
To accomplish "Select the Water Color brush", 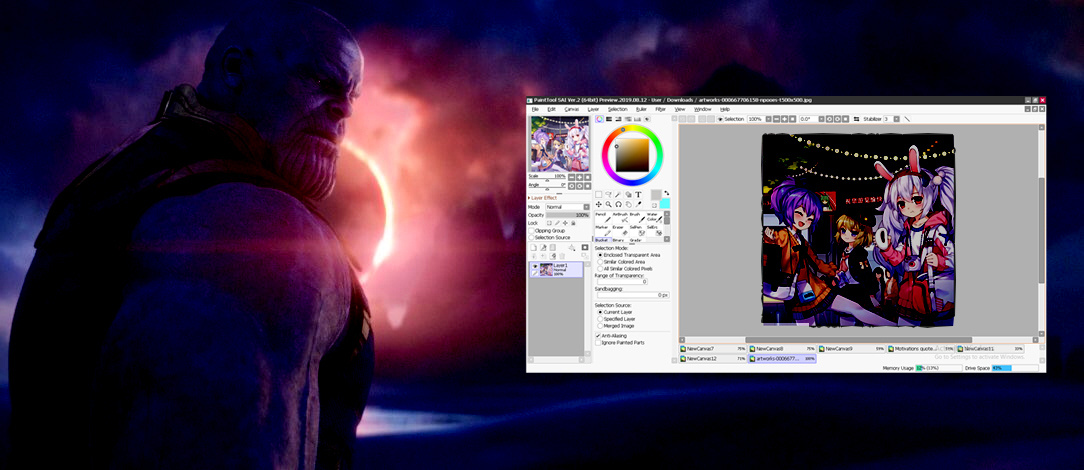I will point(655,218).
